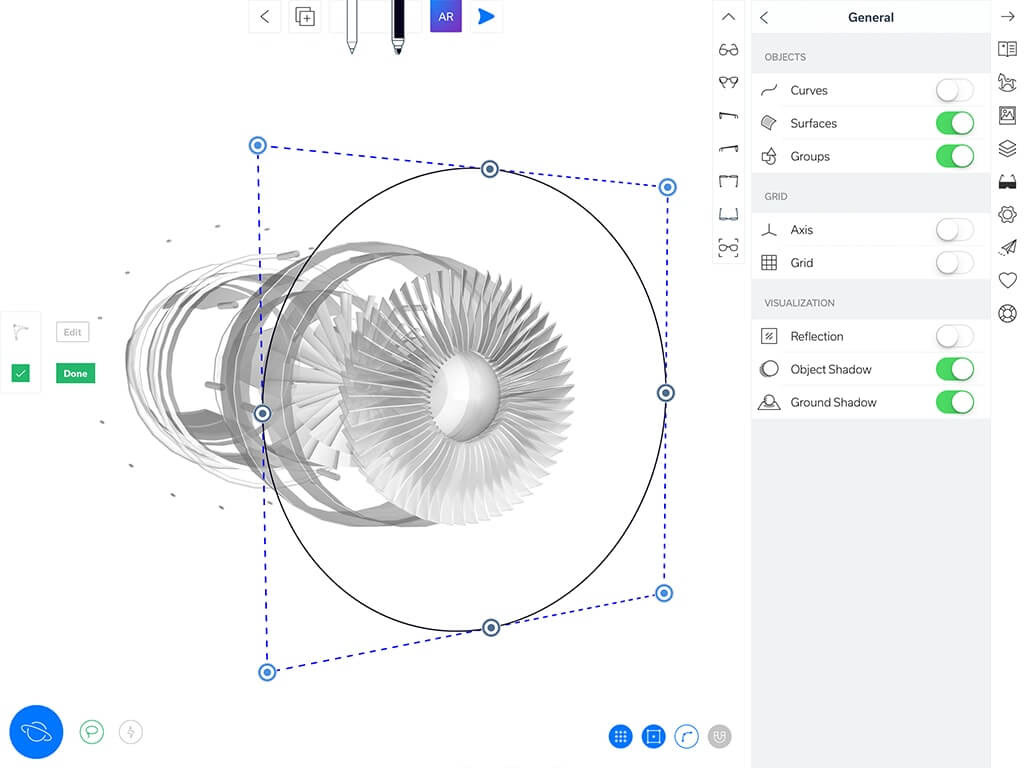Turn off the Ground Shadow toggle
The height and width of the screenshot is (768, 1024).
(x=954, y=402)
